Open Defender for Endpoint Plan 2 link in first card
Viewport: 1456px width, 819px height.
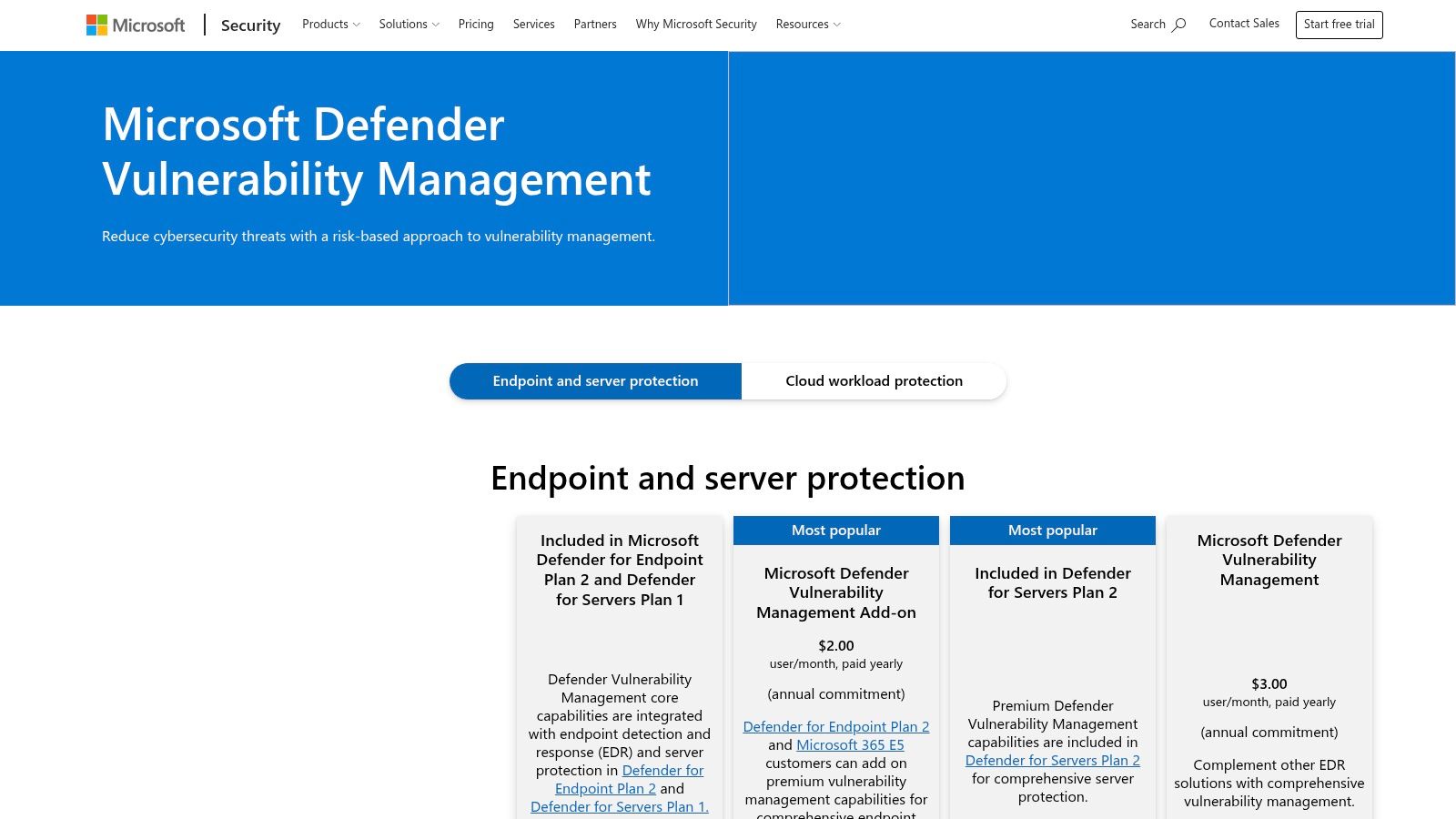tap(629, 779)
